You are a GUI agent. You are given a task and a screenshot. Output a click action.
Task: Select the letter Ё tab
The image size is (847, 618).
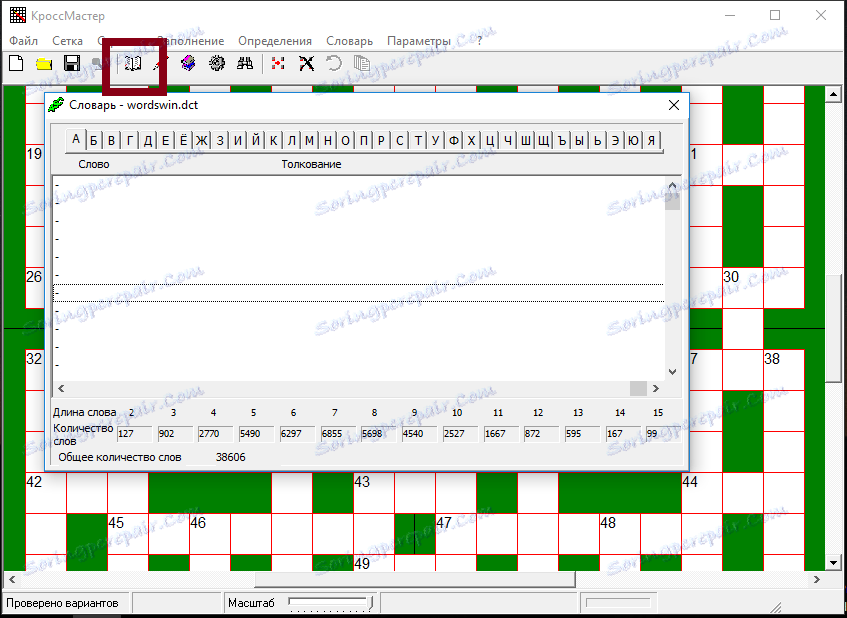[184, 141]
